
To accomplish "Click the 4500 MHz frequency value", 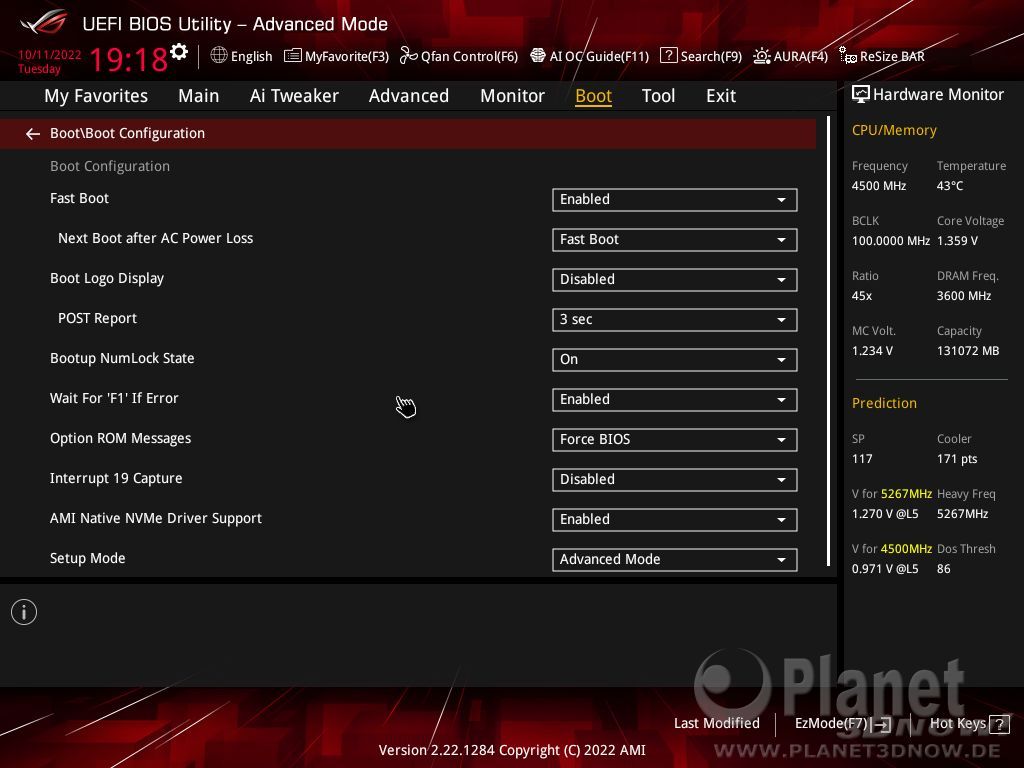I will click(x=878, y=186).
